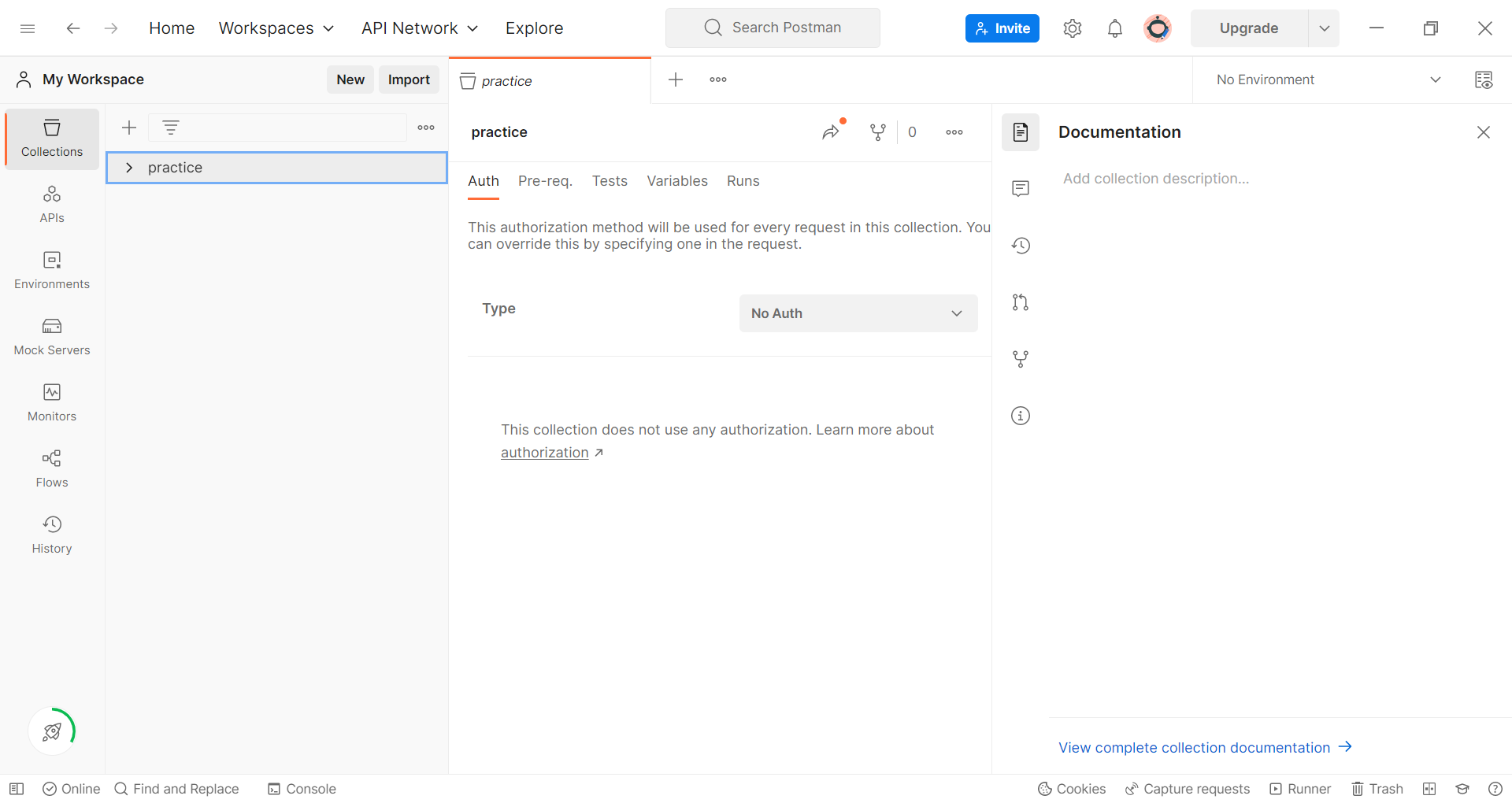Open tab bar more options
The height and width of the screenshot is (803, 1512).
pos(718,80)
